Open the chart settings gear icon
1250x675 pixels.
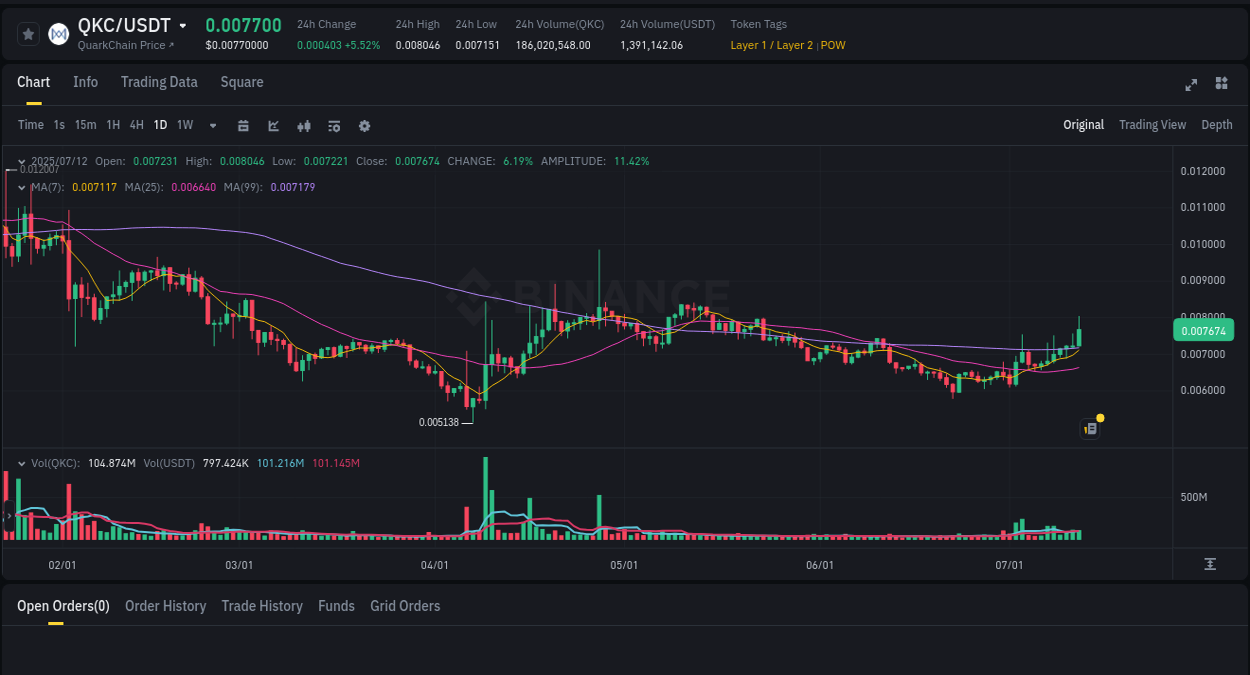coord(364,126)
